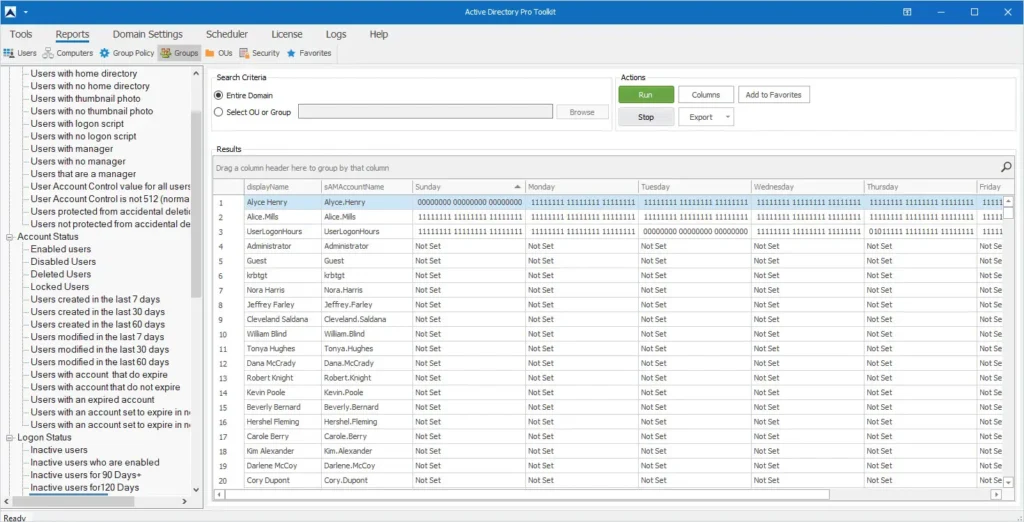Viewport: 1024px width, 522px height.
Task: Open the Favorites star category
Action: [x=309, y=53]
